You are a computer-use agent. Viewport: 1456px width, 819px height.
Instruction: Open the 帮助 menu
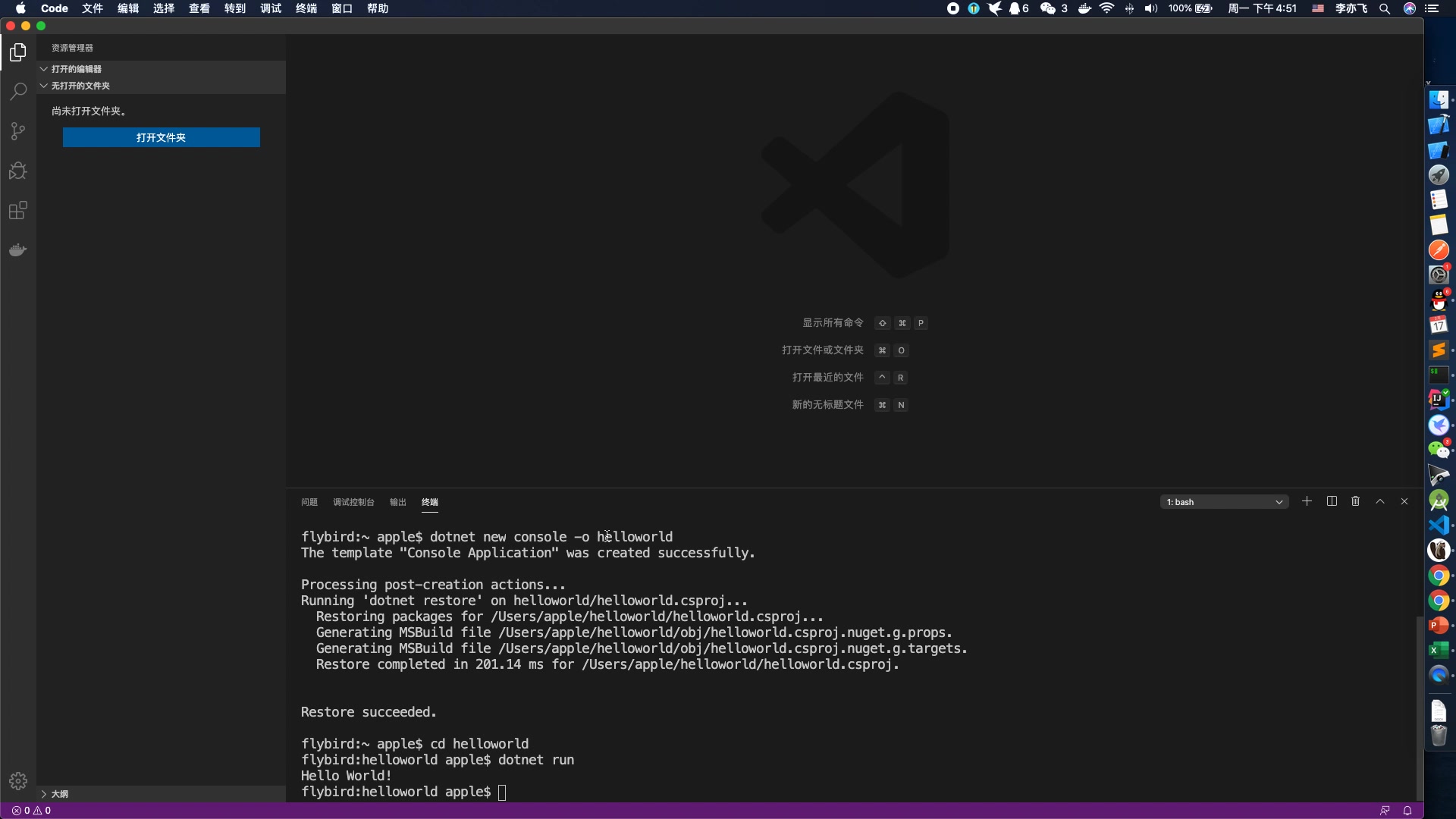click(378, 8)
